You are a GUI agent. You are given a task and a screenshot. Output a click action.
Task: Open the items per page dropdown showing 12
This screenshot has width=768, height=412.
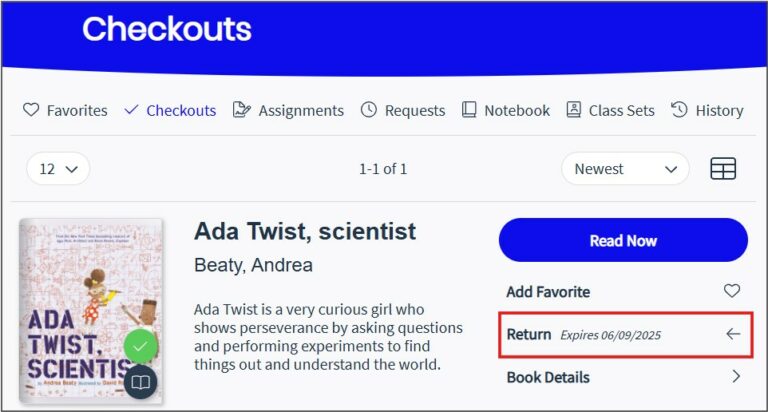pos(58,169)
